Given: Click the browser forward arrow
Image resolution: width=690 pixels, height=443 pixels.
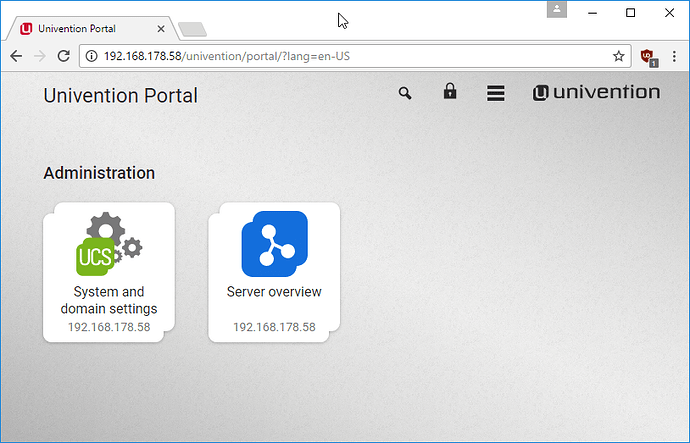Looking at the screenshot, I should pyautogui.click(x=40, y=56).
